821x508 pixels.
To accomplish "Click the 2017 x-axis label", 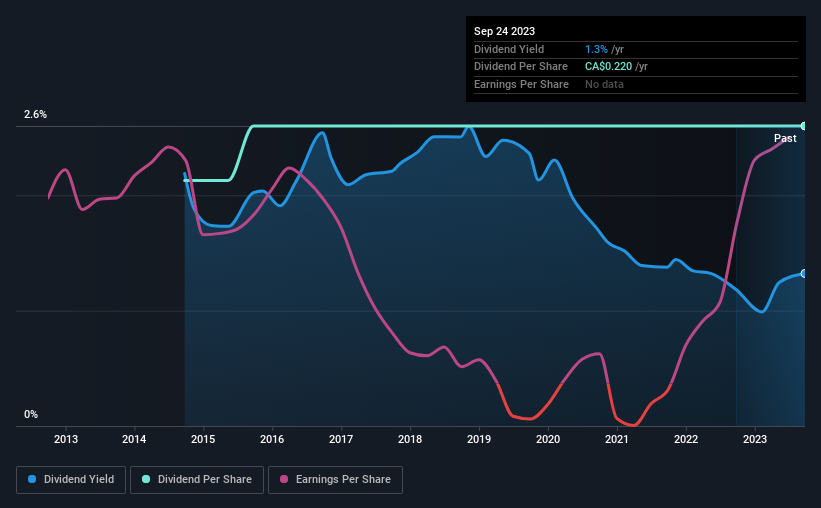I will click(341, 439).
